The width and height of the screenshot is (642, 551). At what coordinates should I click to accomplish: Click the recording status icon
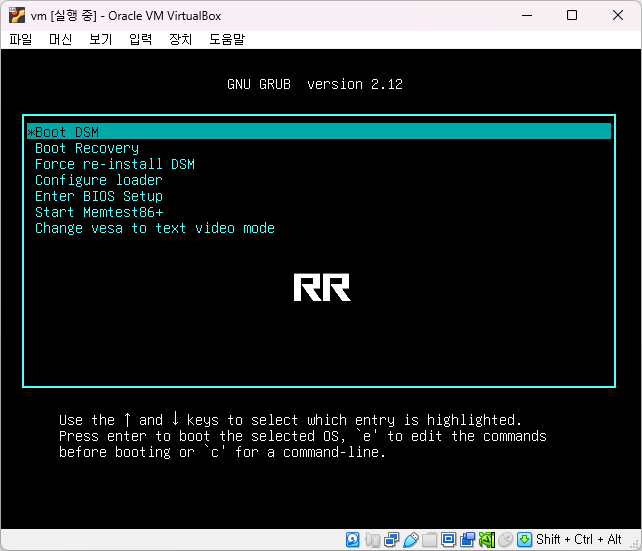tap(468, 540)
